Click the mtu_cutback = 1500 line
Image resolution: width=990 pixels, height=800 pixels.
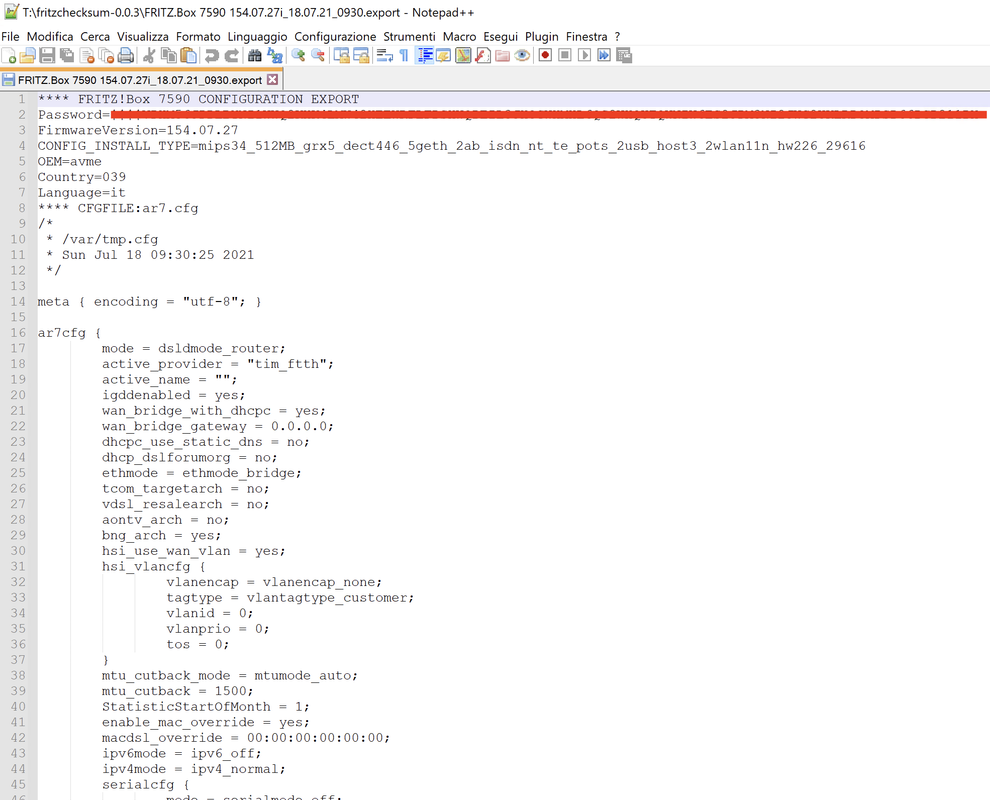178,691
